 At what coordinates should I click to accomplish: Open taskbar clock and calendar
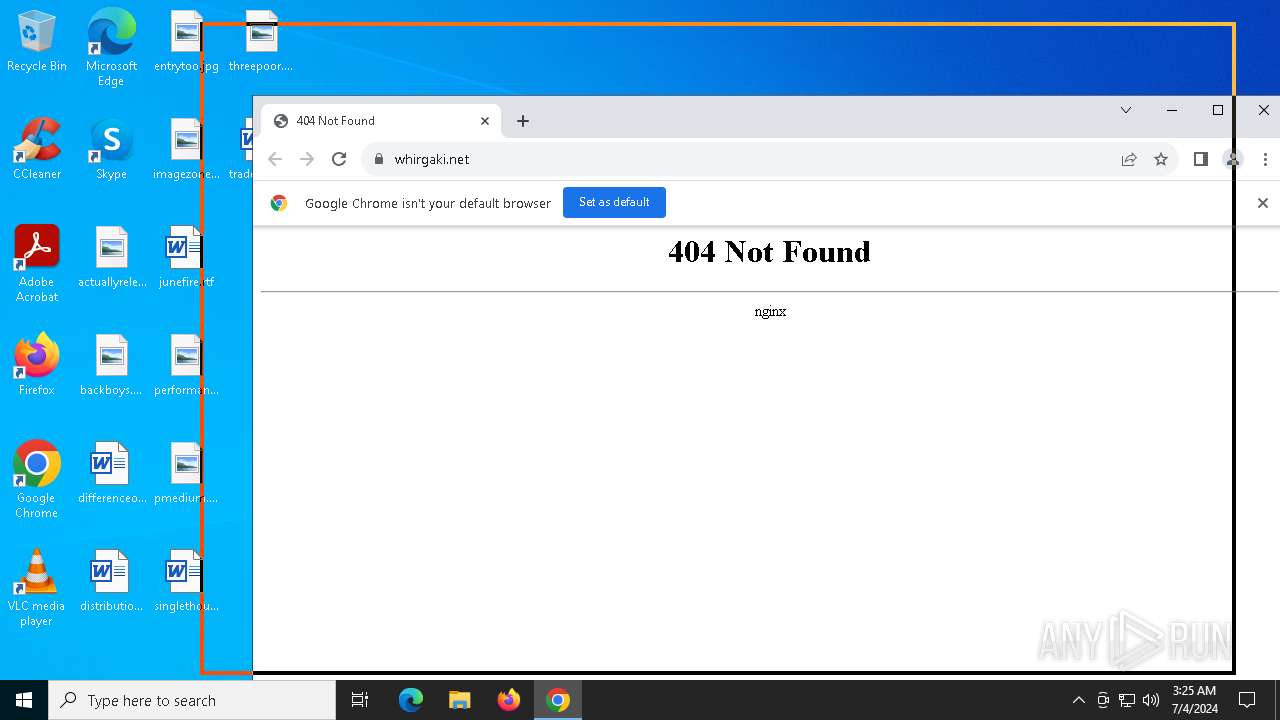(1194, 700)
